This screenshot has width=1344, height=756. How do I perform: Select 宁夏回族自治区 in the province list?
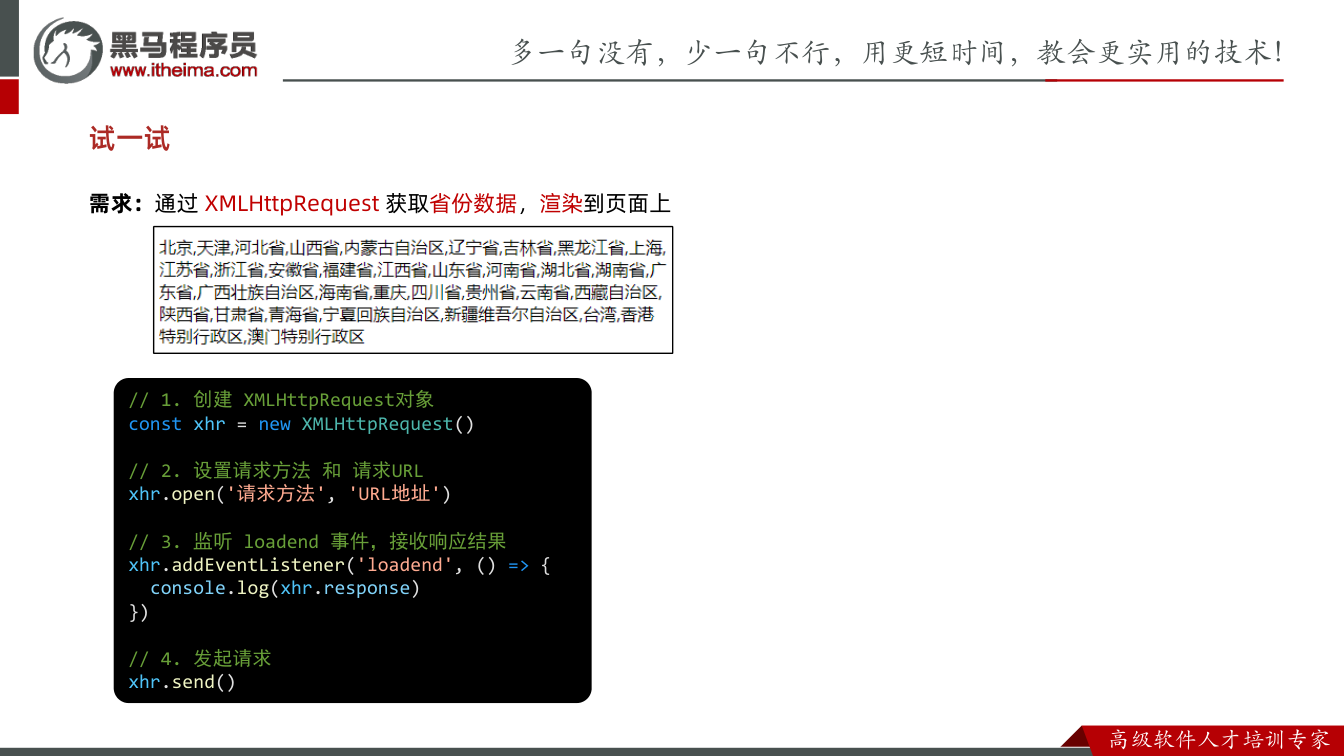[382, 314]
